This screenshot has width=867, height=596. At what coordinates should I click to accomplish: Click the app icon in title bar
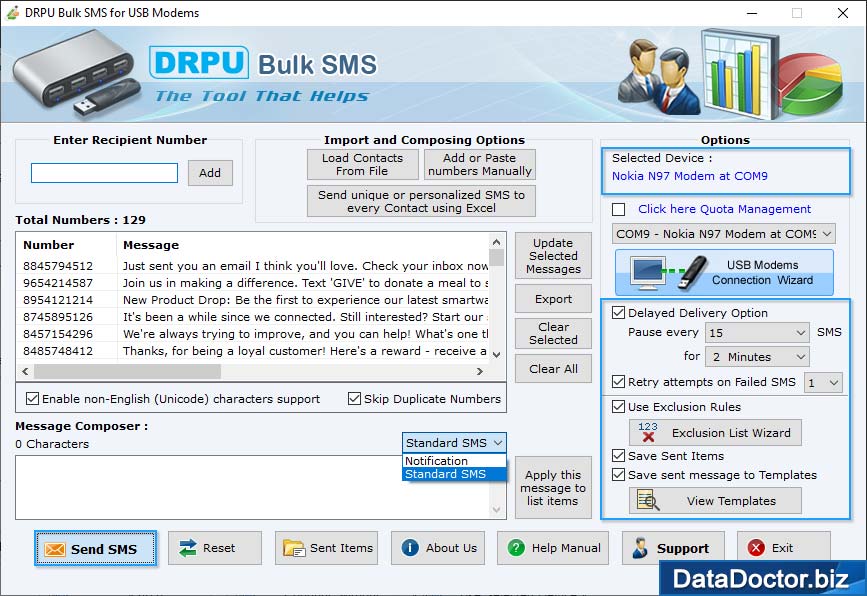(x=12, y=13)
